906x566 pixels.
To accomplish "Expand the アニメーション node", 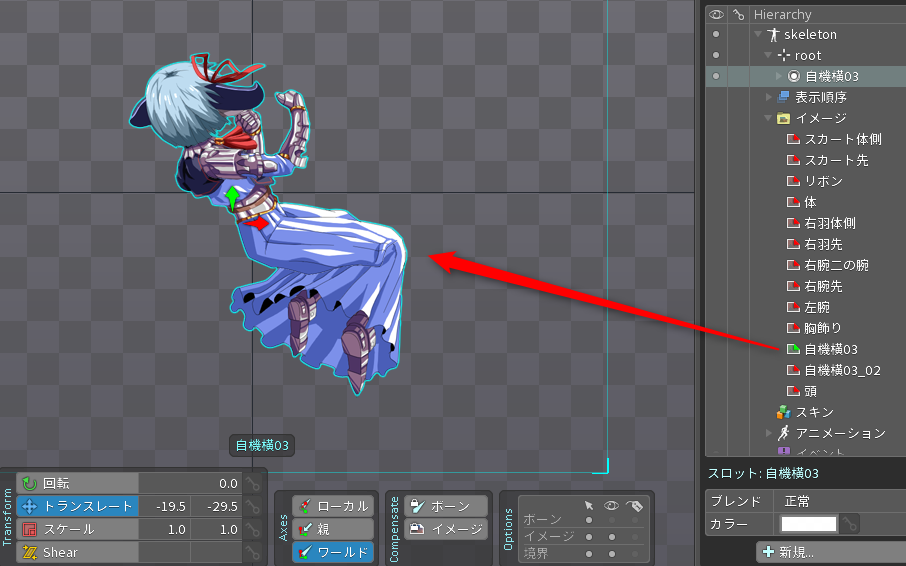I will pyautogui.click(x=768, y=433).
